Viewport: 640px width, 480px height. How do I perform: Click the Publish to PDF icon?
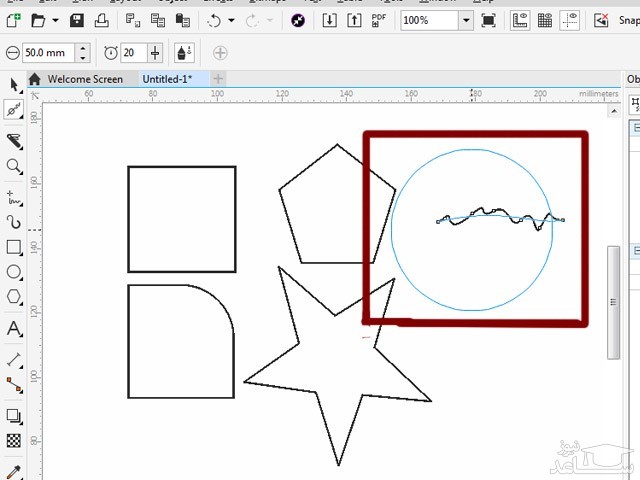(380, 20)
